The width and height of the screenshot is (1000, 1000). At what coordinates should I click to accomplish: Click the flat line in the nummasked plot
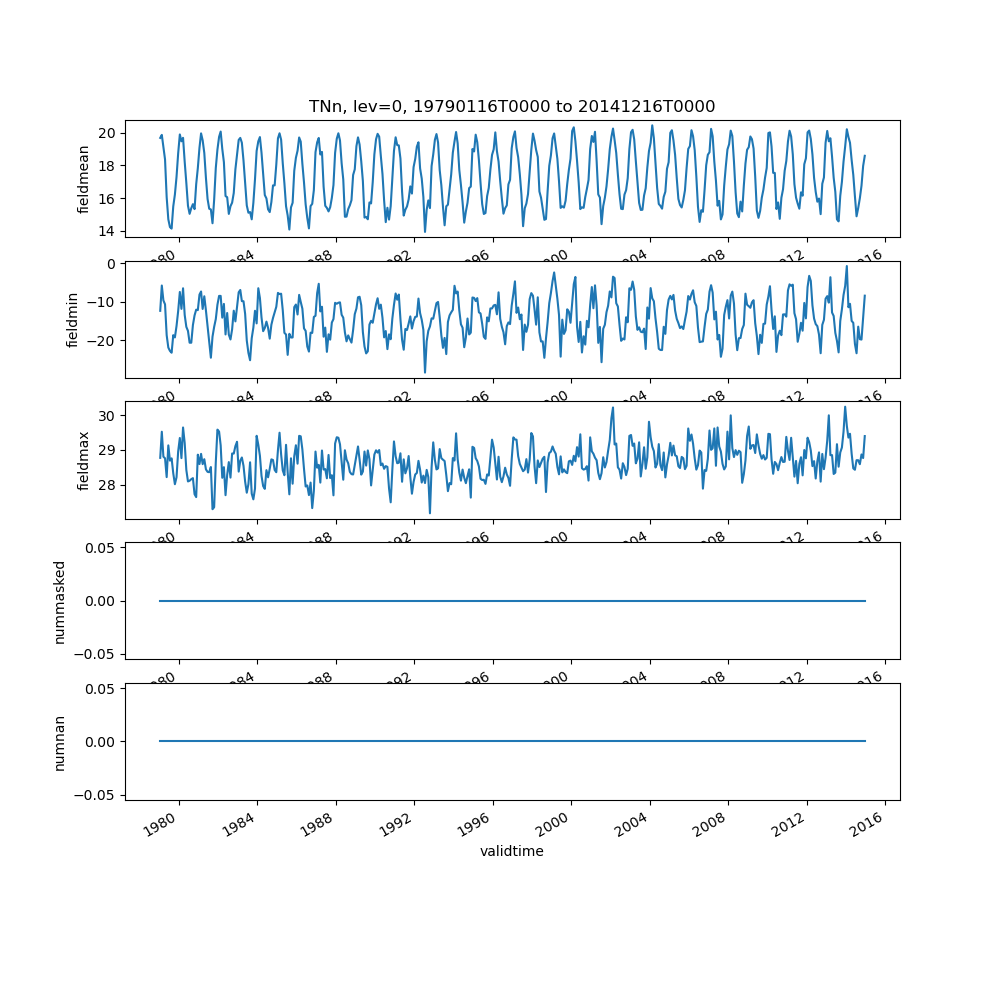512,601
